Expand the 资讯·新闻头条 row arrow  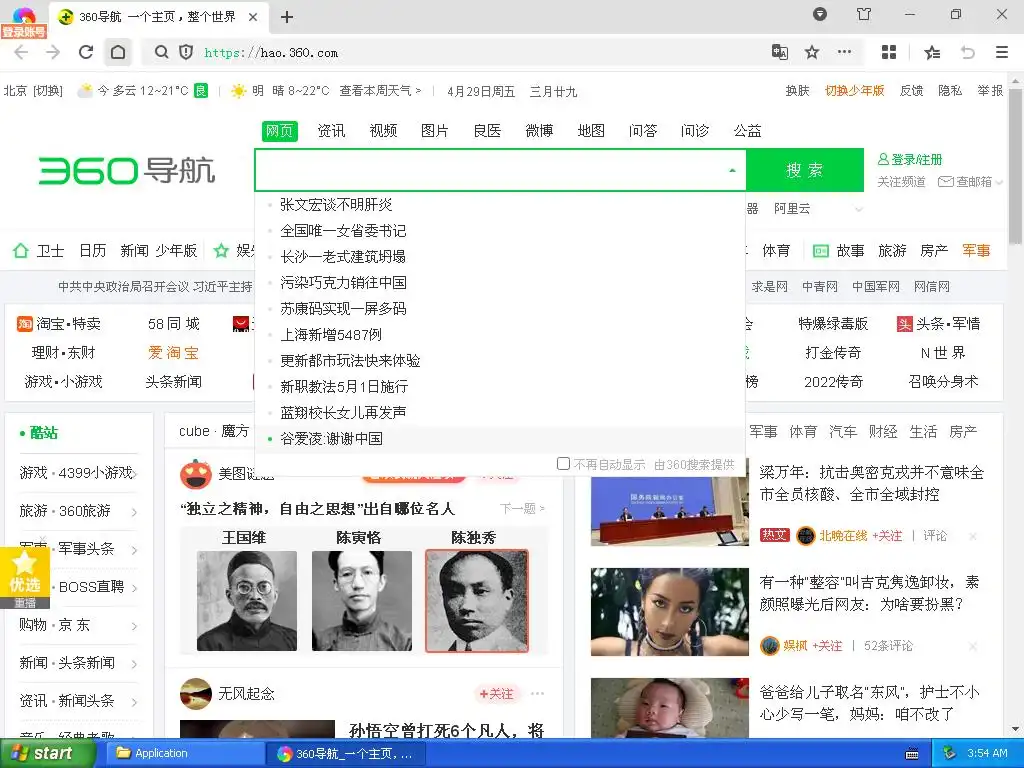click(x=134, y=702)
